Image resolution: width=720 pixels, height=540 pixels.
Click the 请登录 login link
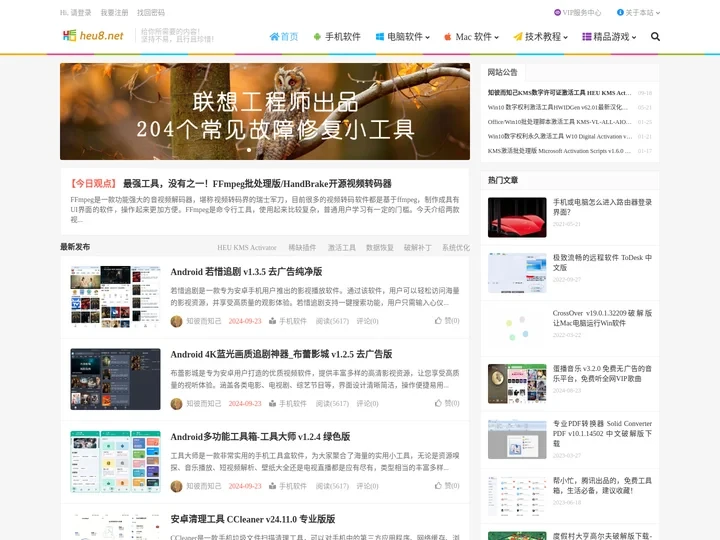click(x=81, y=12)
